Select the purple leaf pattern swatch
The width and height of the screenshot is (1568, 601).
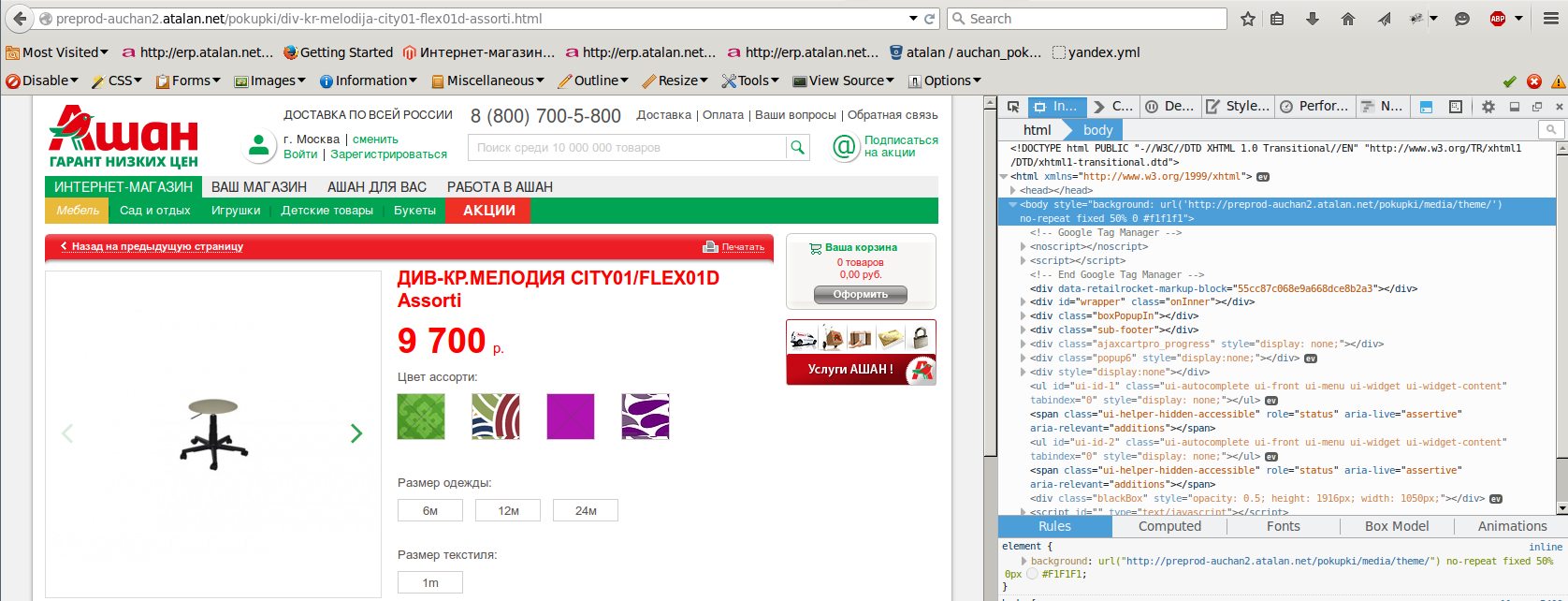pos(646,417)
